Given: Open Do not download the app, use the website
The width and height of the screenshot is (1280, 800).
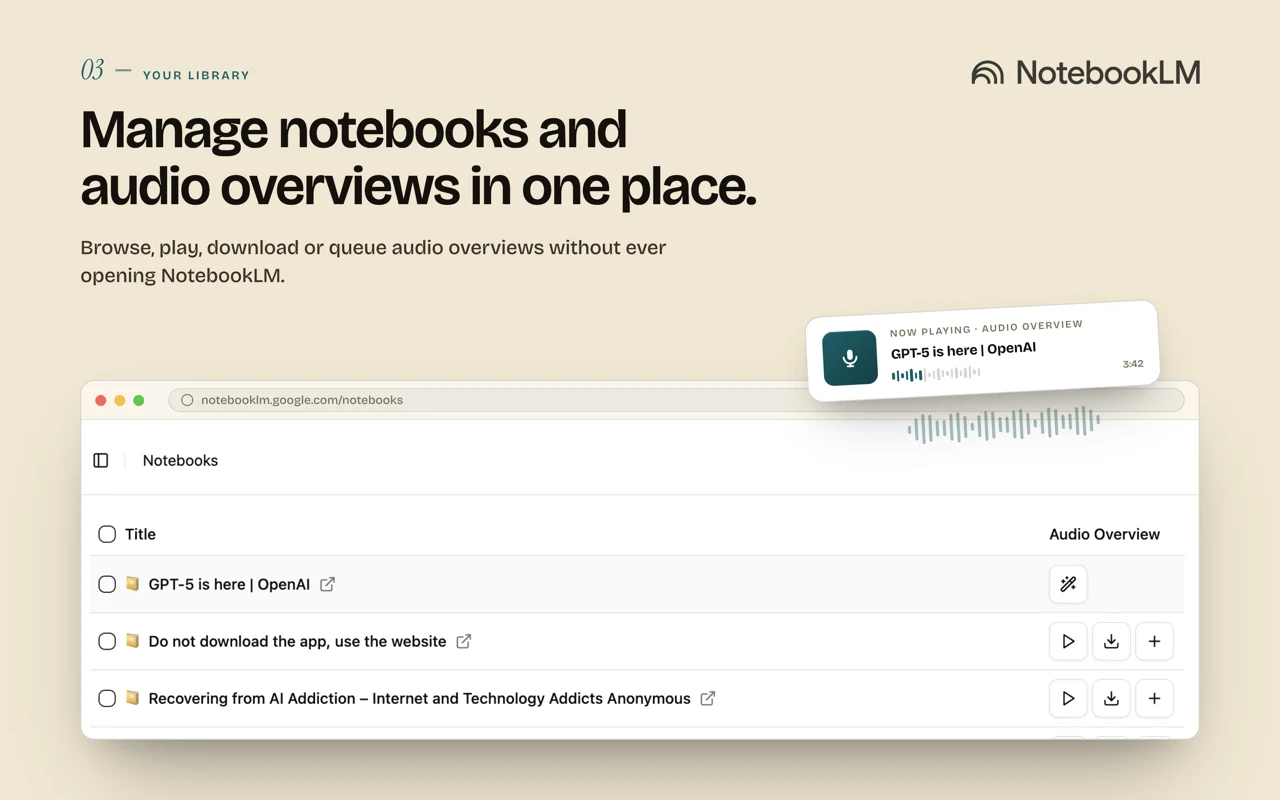Looking at the screenshot, I should pyautogui.click(x=297, y=641).
